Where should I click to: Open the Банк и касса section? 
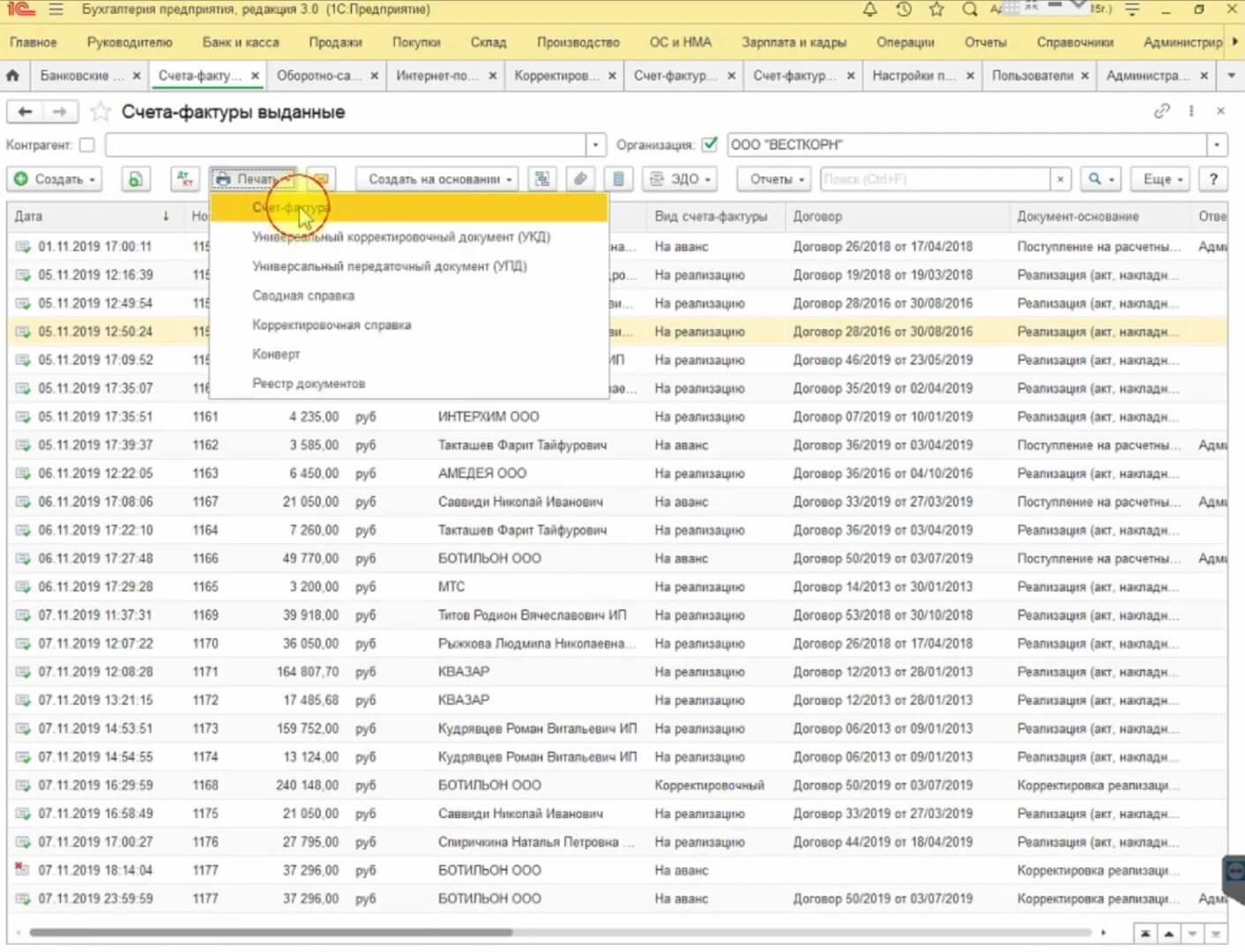pos(240,42)
